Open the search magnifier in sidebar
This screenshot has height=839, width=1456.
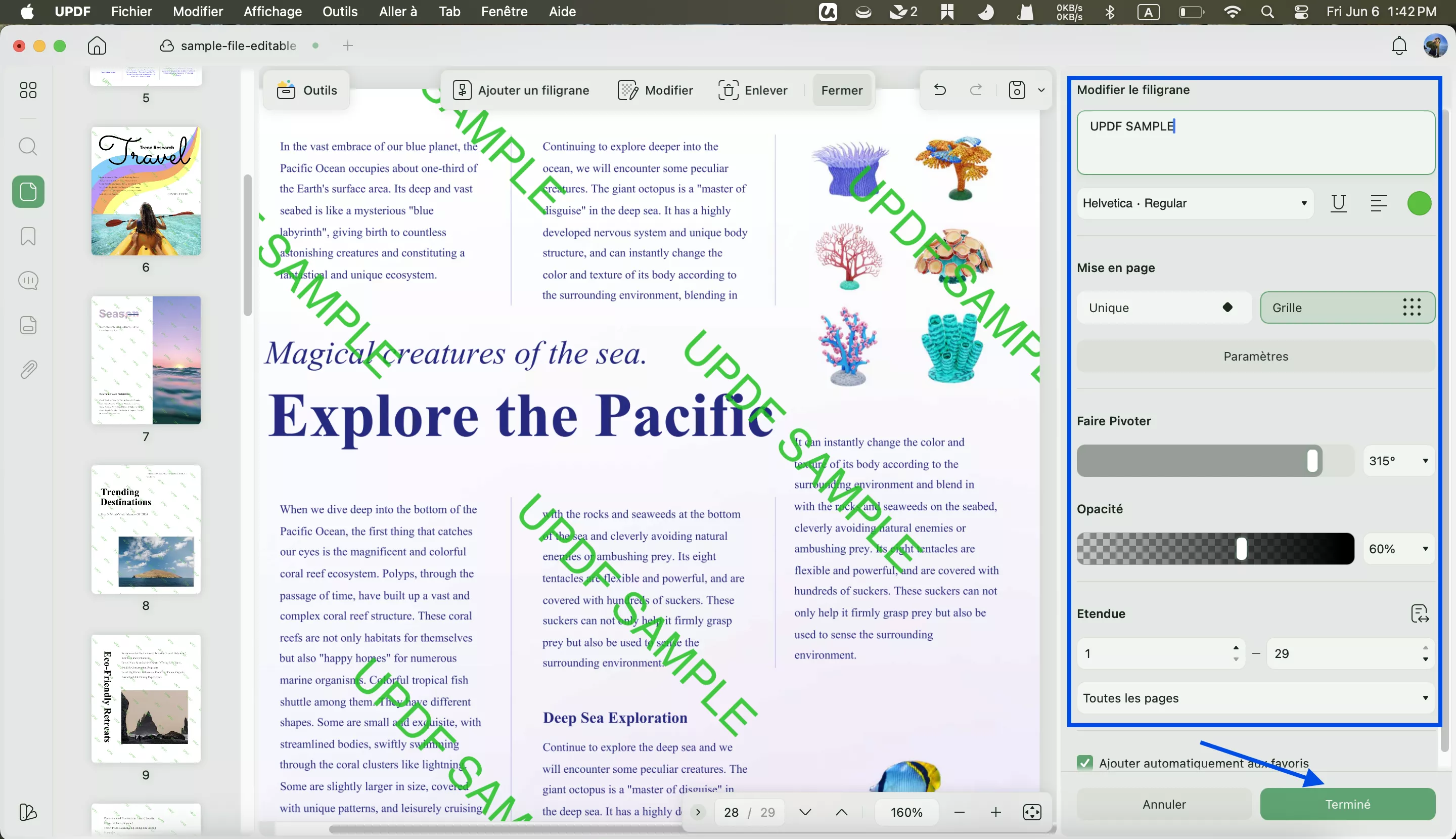[x=28, y=147]
